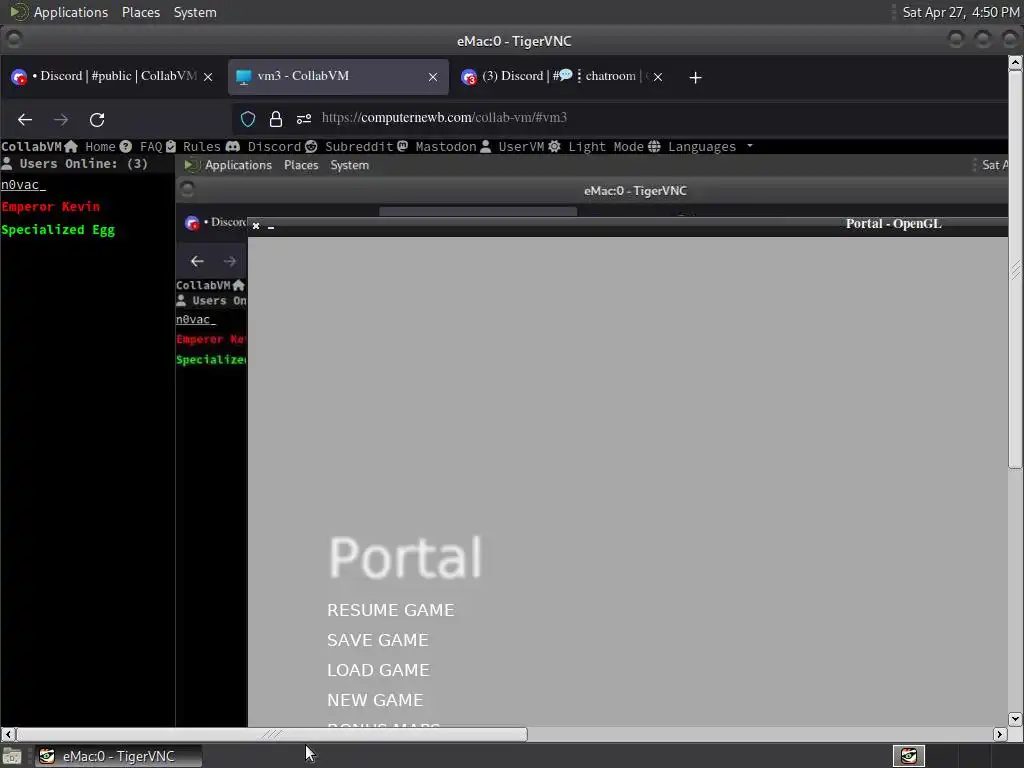Close the vm3 - CollabVM tab
The image size is (1024, 768).
click(432, 77)
